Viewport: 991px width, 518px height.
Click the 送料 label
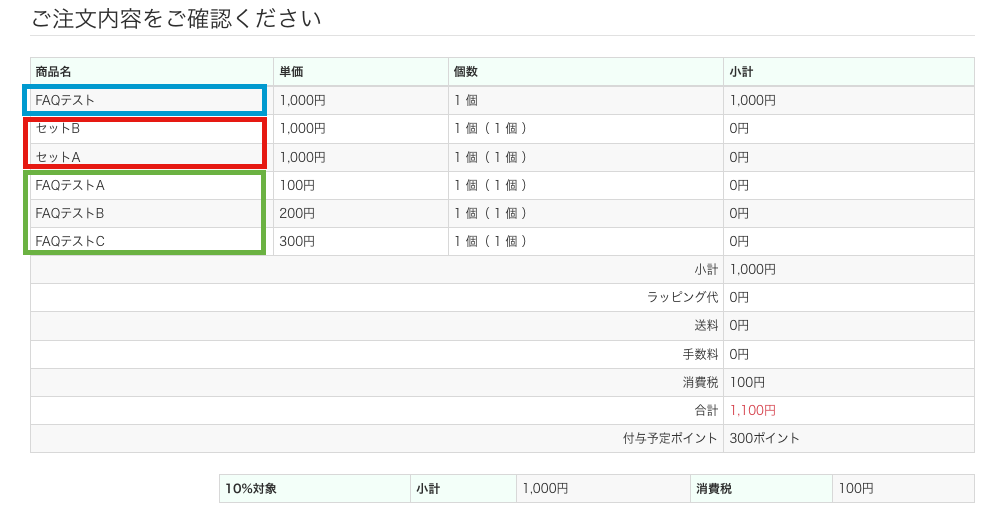(706, 325)
